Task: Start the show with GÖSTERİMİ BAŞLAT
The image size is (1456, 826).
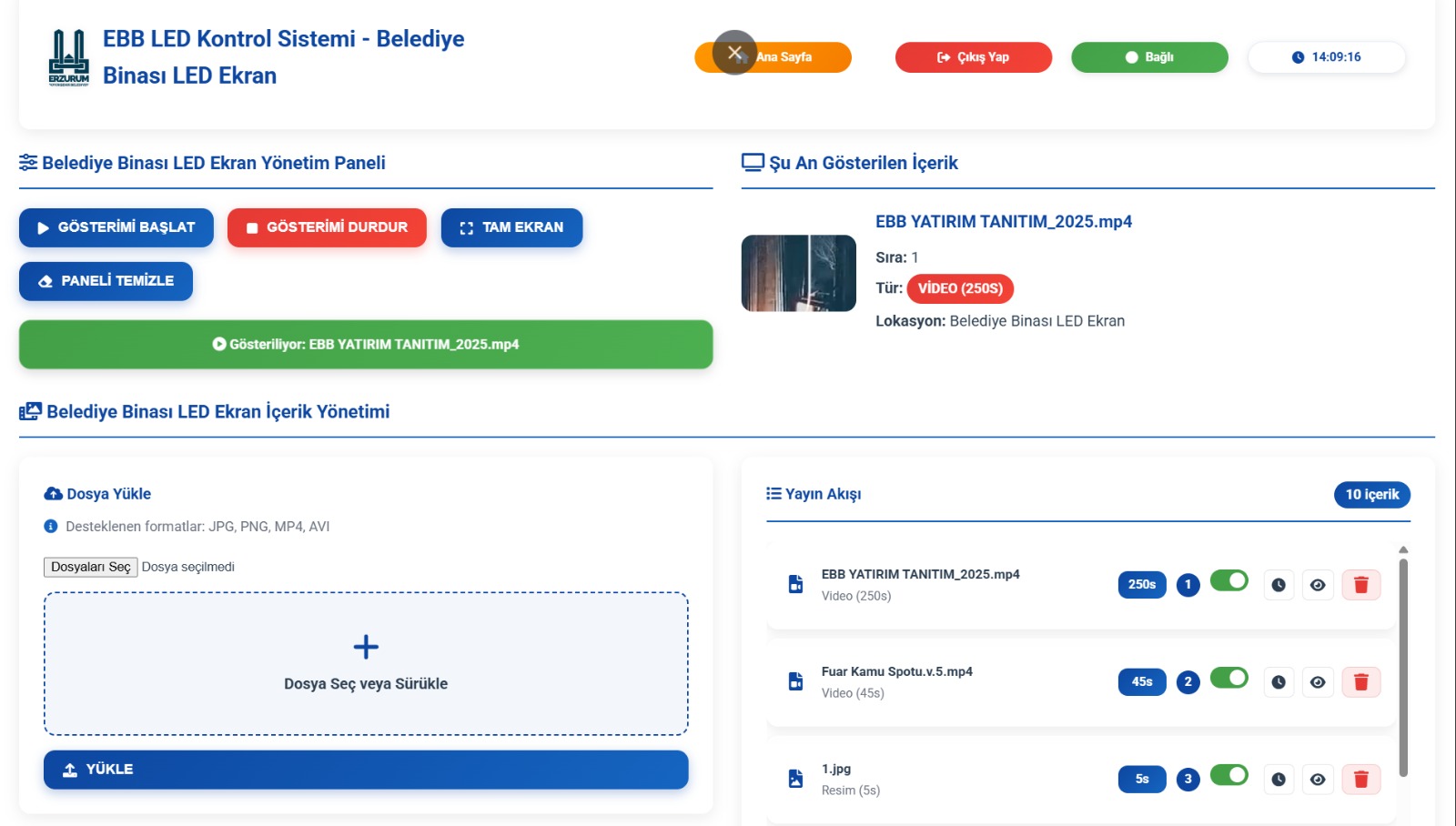Action: (116, 227)
